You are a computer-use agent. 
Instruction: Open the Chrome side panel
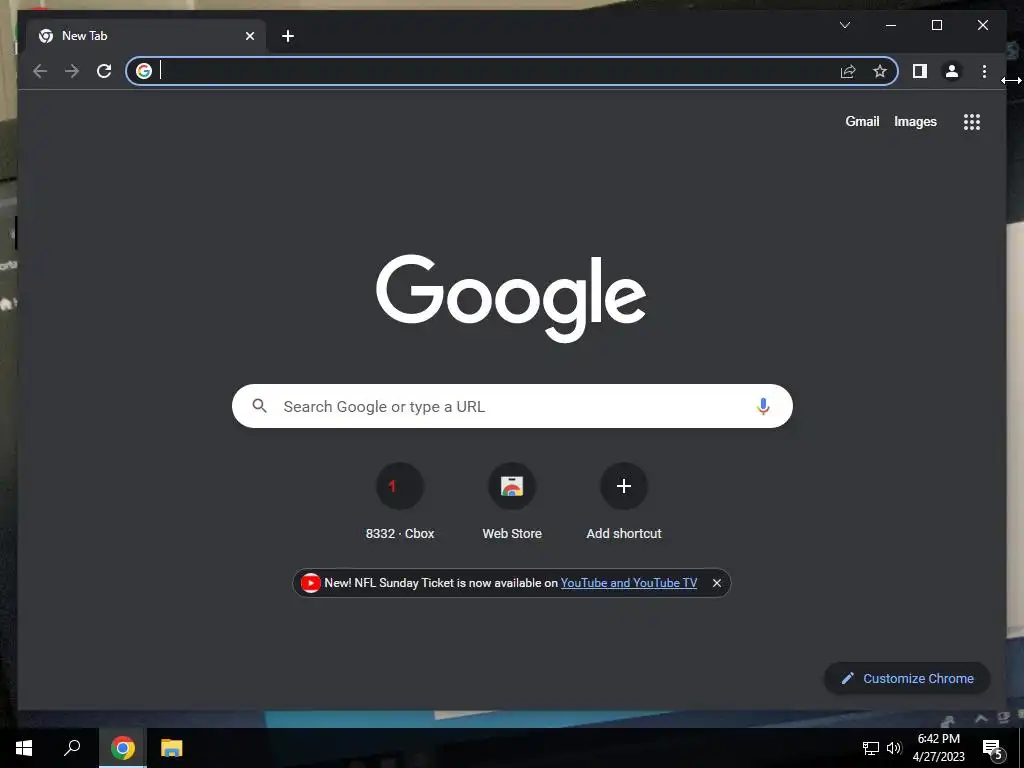coord(920,71)
